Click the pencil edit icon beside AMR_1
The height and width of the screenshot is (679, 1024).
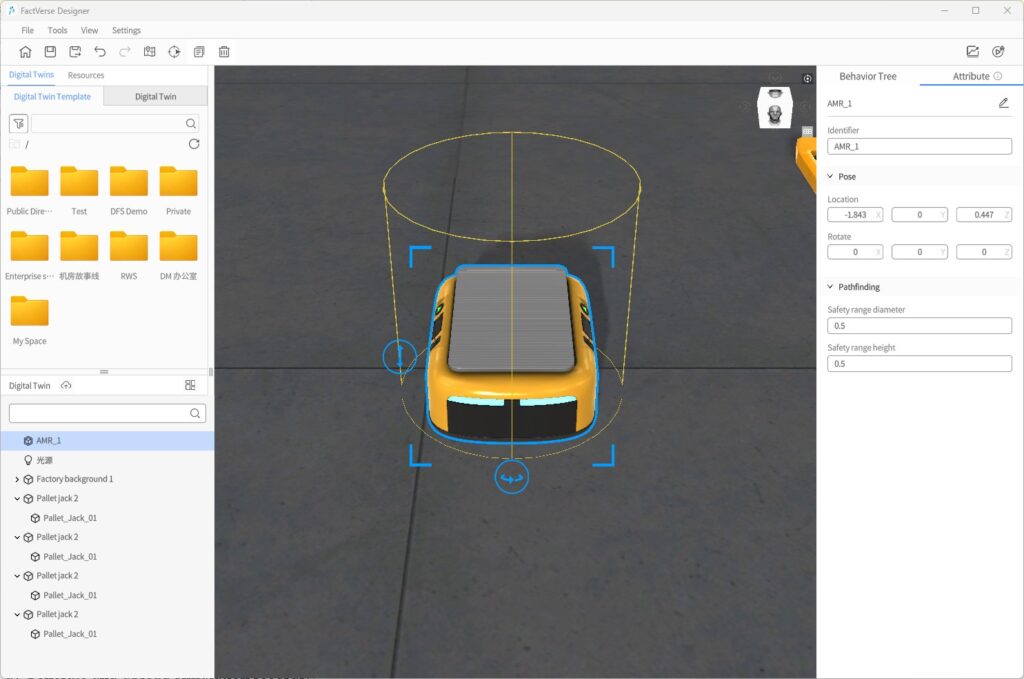[x=1003, y=103]
